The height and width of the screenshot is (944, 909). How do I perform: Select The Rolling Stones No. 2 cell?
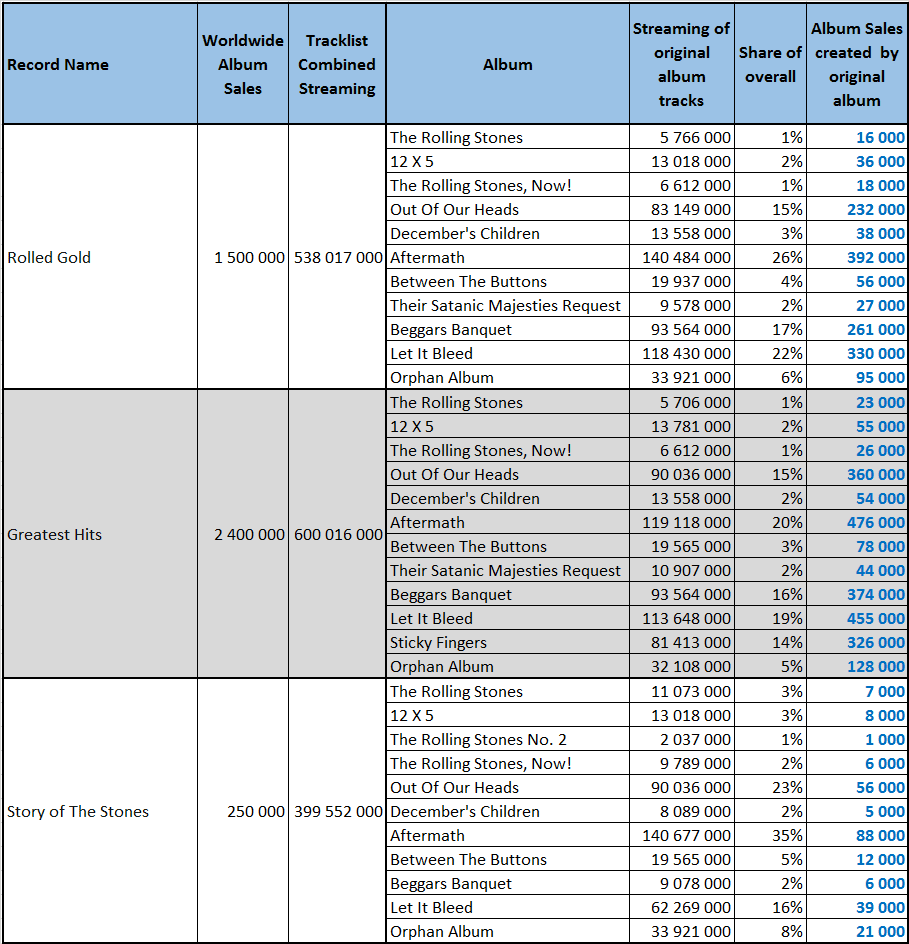tap(507, 739)
